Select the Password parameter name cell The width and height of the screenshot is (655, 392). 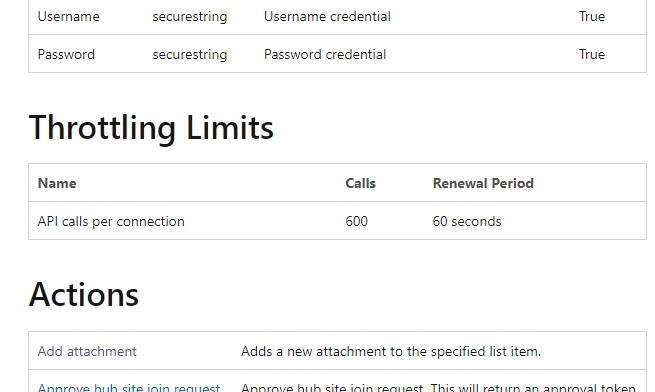(66, 54)
